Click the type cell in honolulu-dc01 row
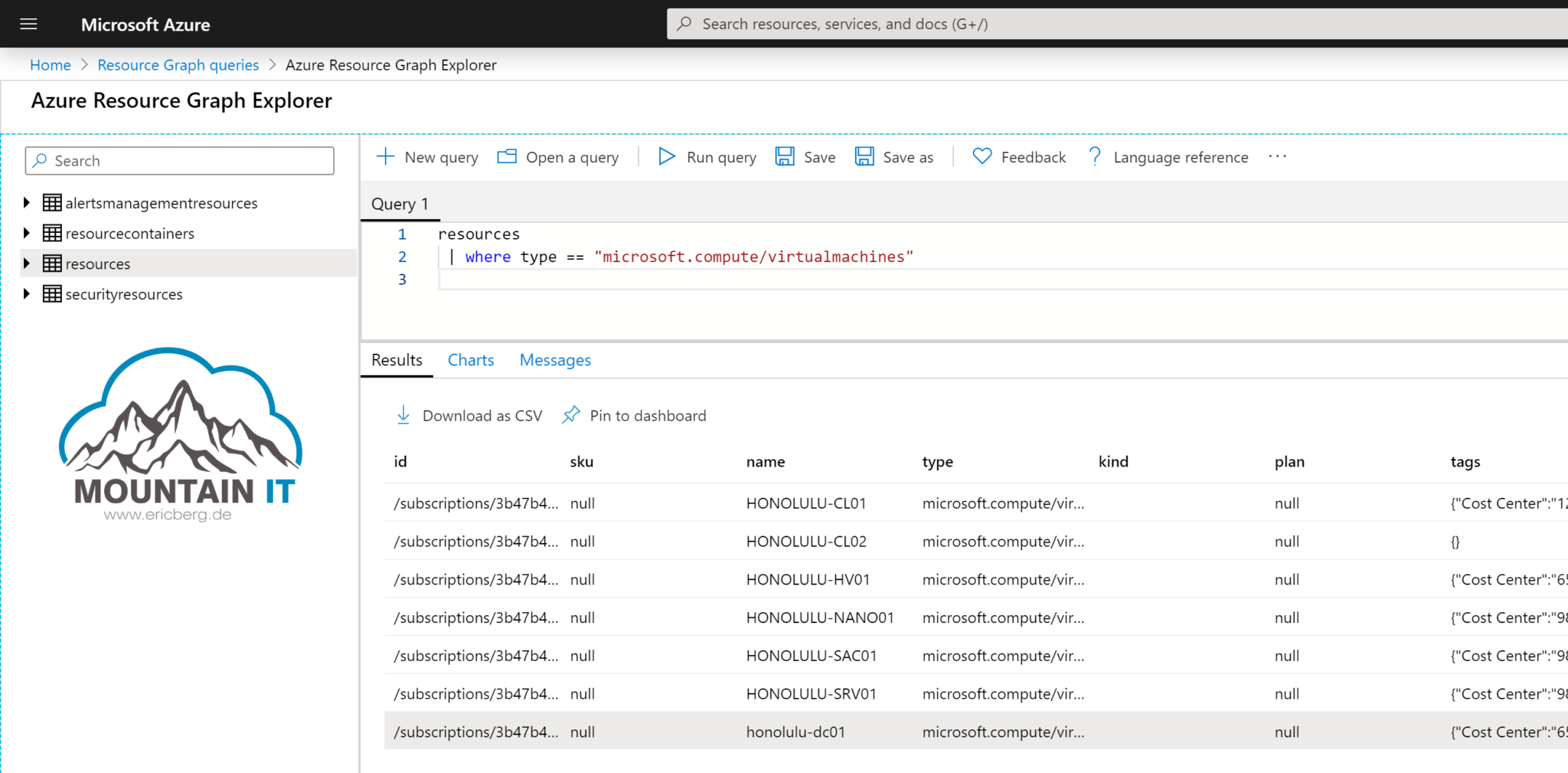 pos(1003,732)
